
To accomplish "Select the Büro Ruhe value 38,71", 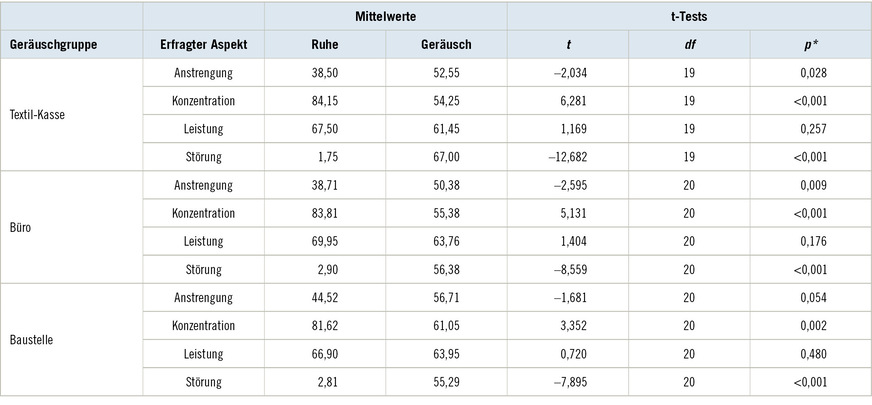I will tap(326, 185).
